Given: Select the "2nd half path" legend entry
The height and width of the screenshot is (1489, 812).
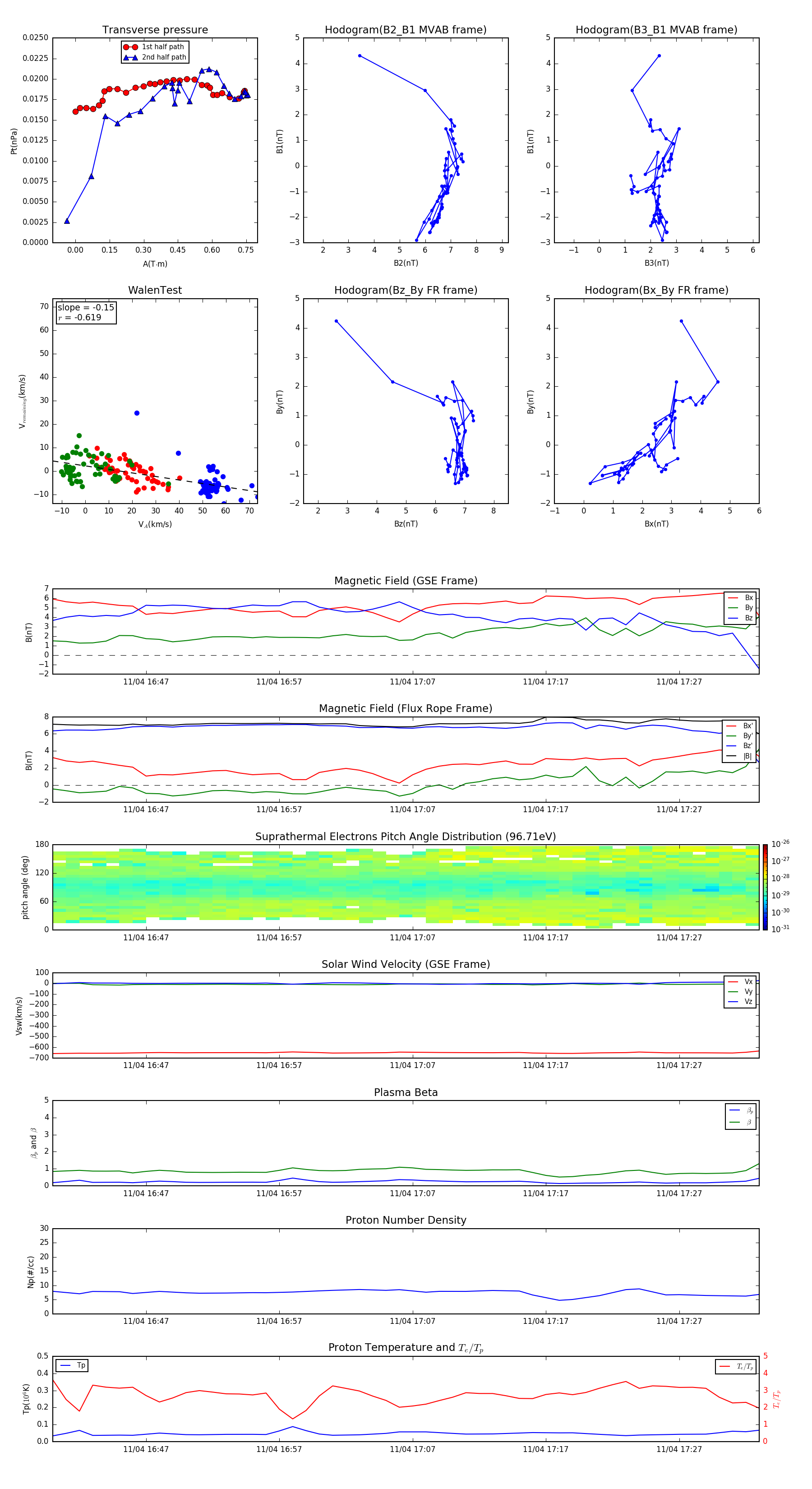Looking at the screenshot, I should pos(154,57).
